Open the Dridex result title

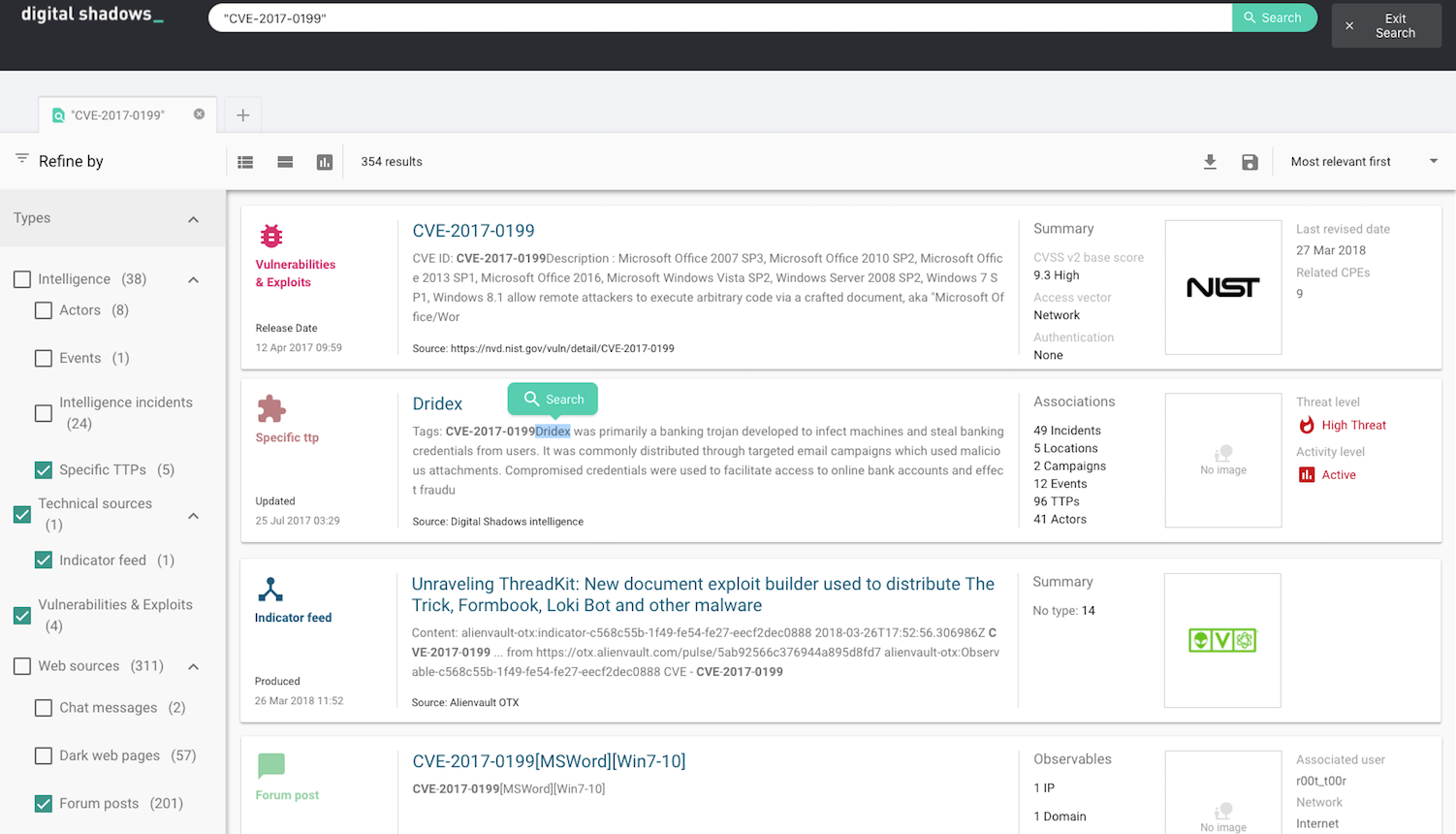(x=437, y=403)
